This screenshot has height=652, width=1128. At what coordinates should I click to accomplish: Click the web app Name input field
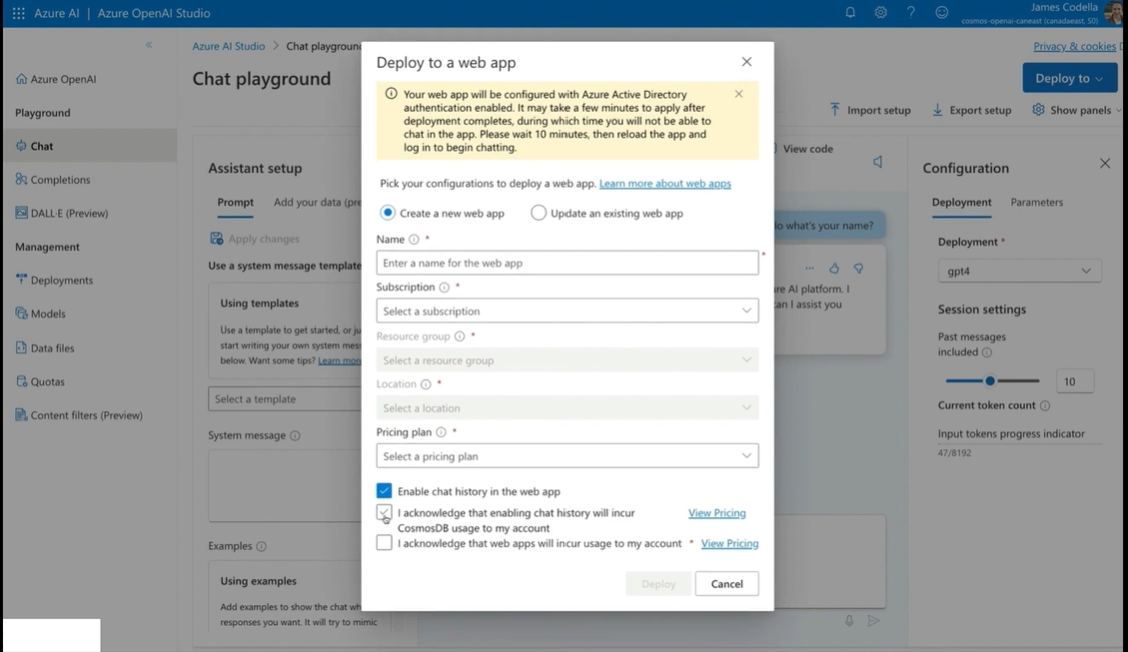567,263
